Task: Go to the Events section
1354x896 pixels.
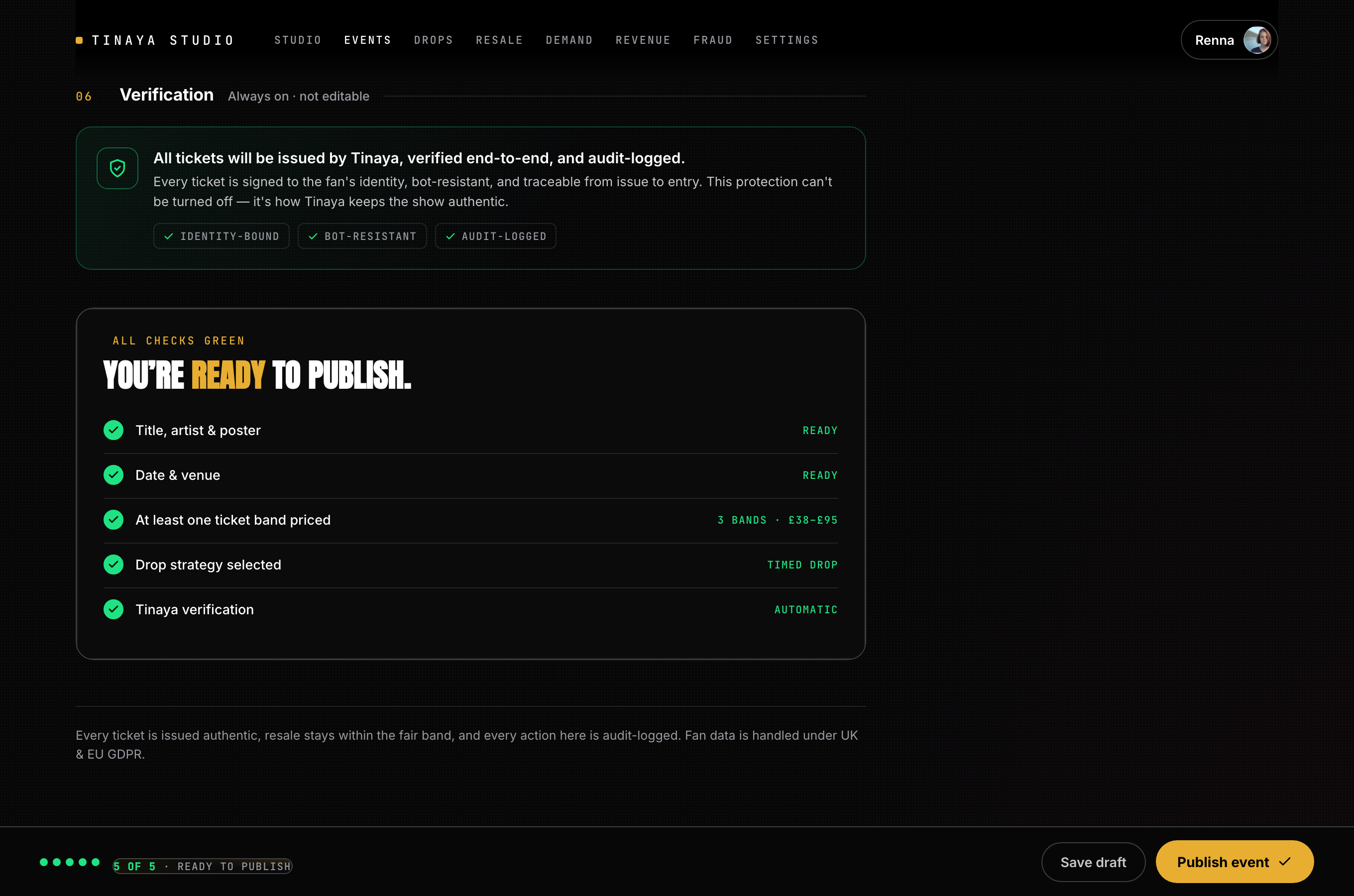Action: click(367, 40)
